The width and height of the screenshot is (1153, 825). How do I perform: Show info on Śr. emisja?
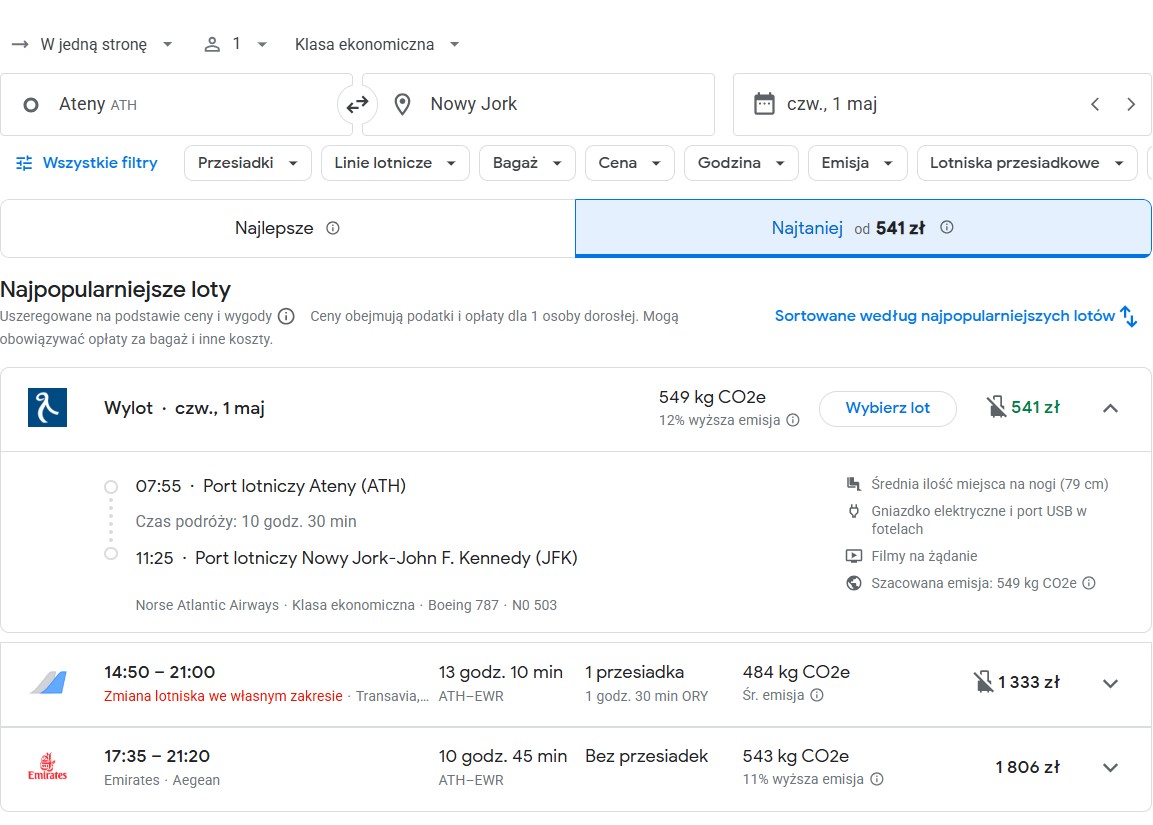click(817, 695)
